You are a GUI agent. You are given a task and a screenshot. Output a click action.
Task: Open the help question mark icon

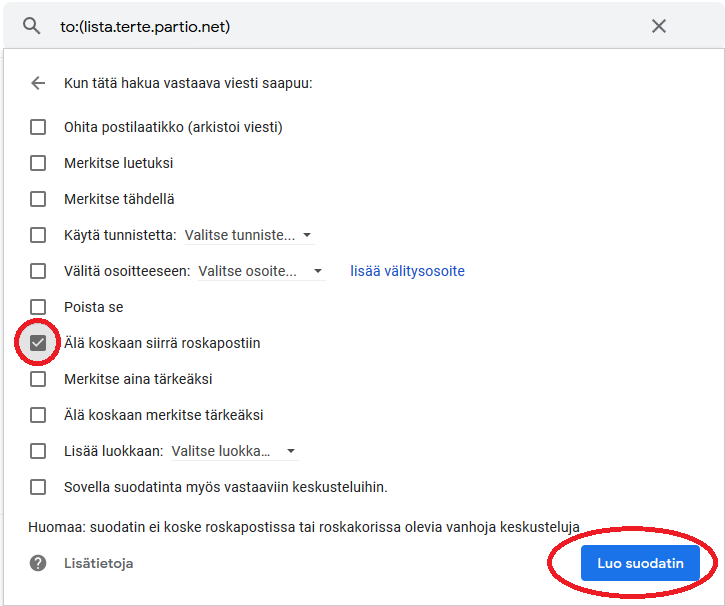[x=38, y=563]
